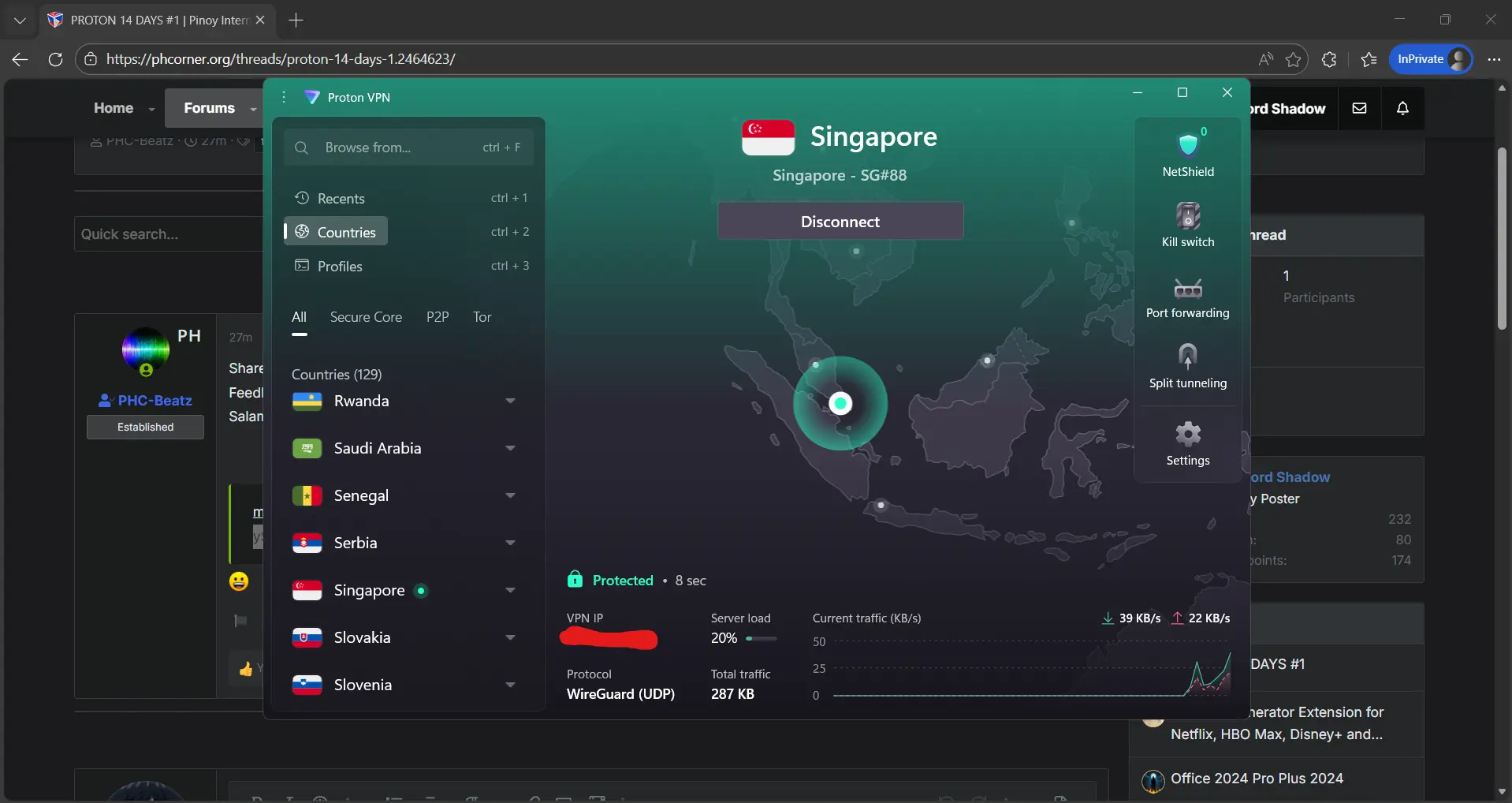The height and width of the screenshot is (803, 1512).
Task: Select the All servers tab
Action: (299, 317)
